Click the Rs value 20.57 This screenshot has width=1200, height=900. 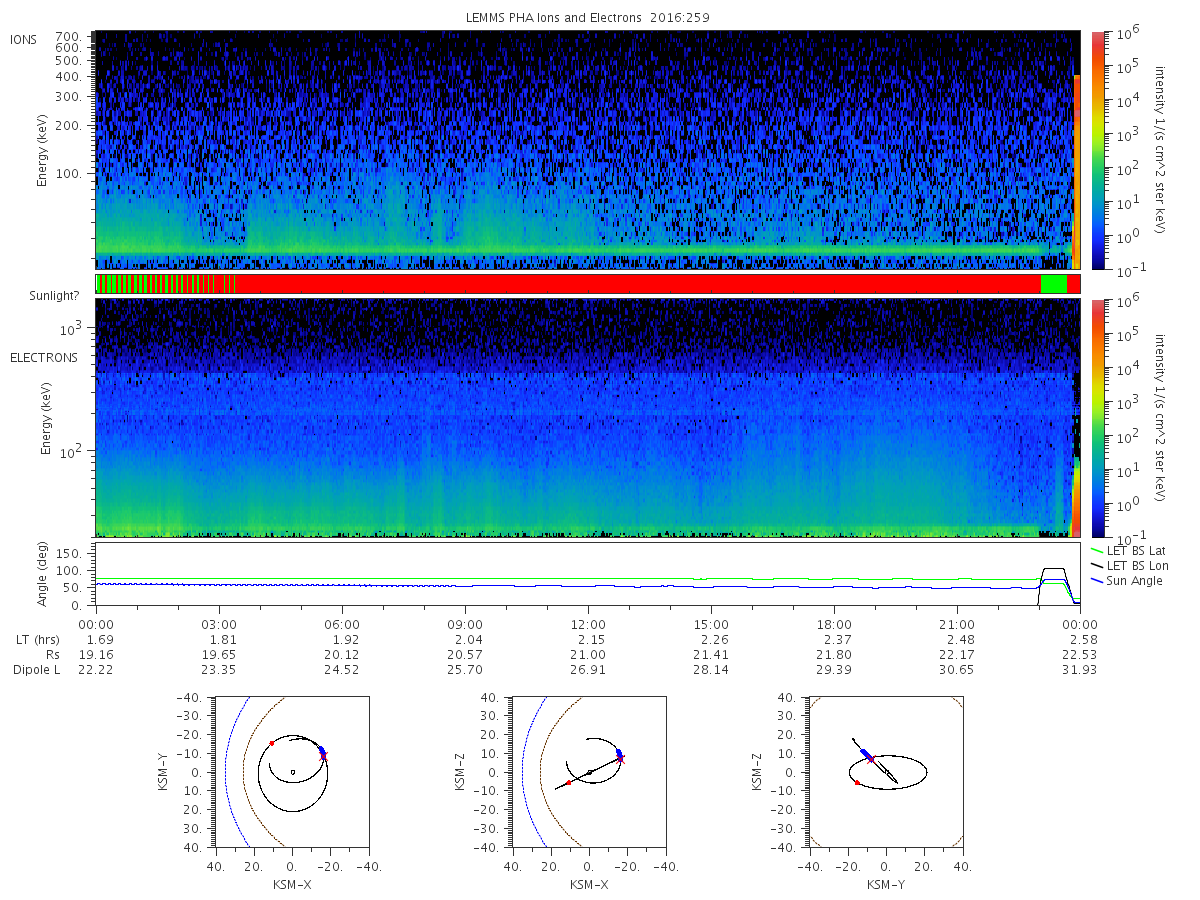465,655
